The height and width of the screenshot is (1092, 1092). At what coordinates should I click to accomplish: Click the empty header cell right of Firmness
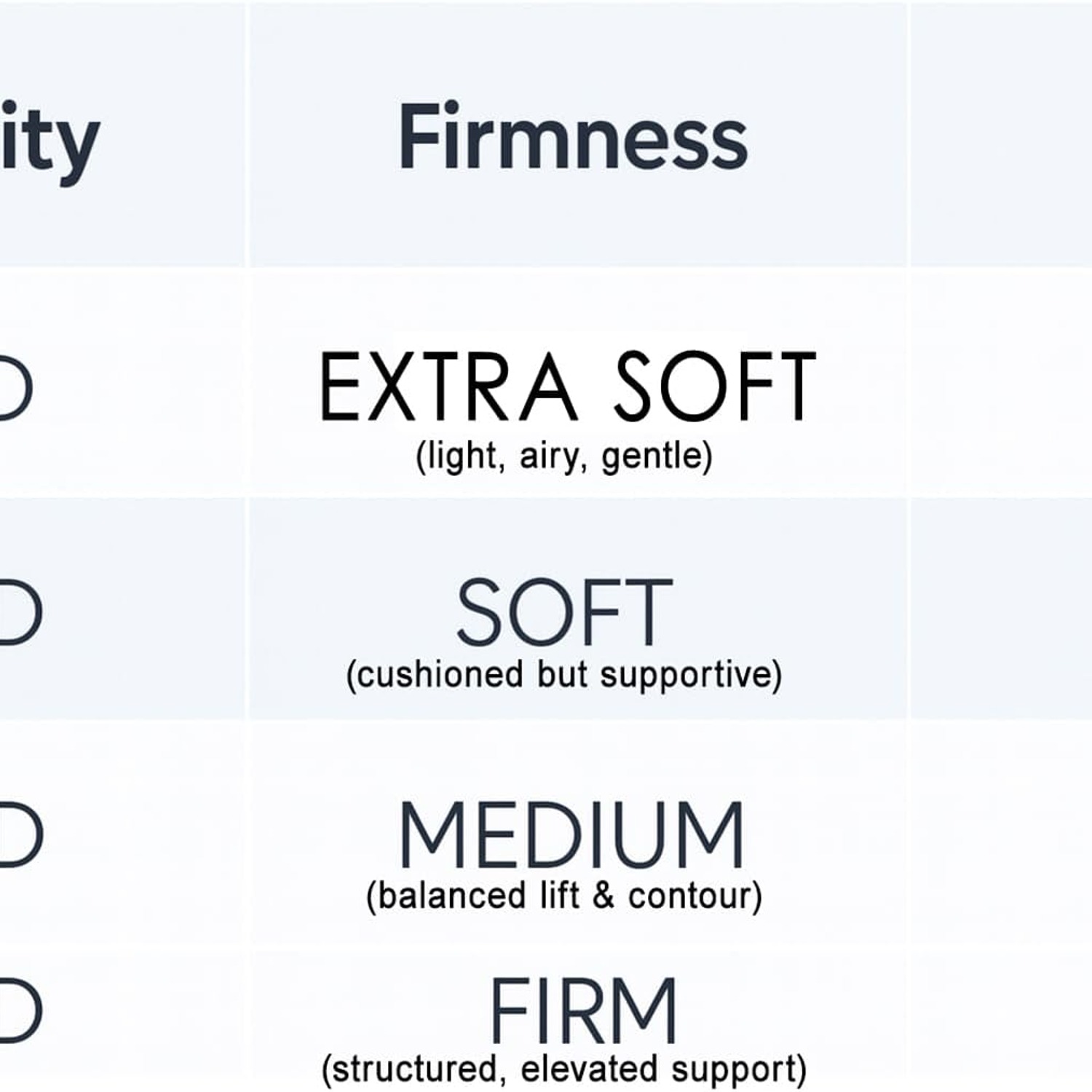[1001, 135]
